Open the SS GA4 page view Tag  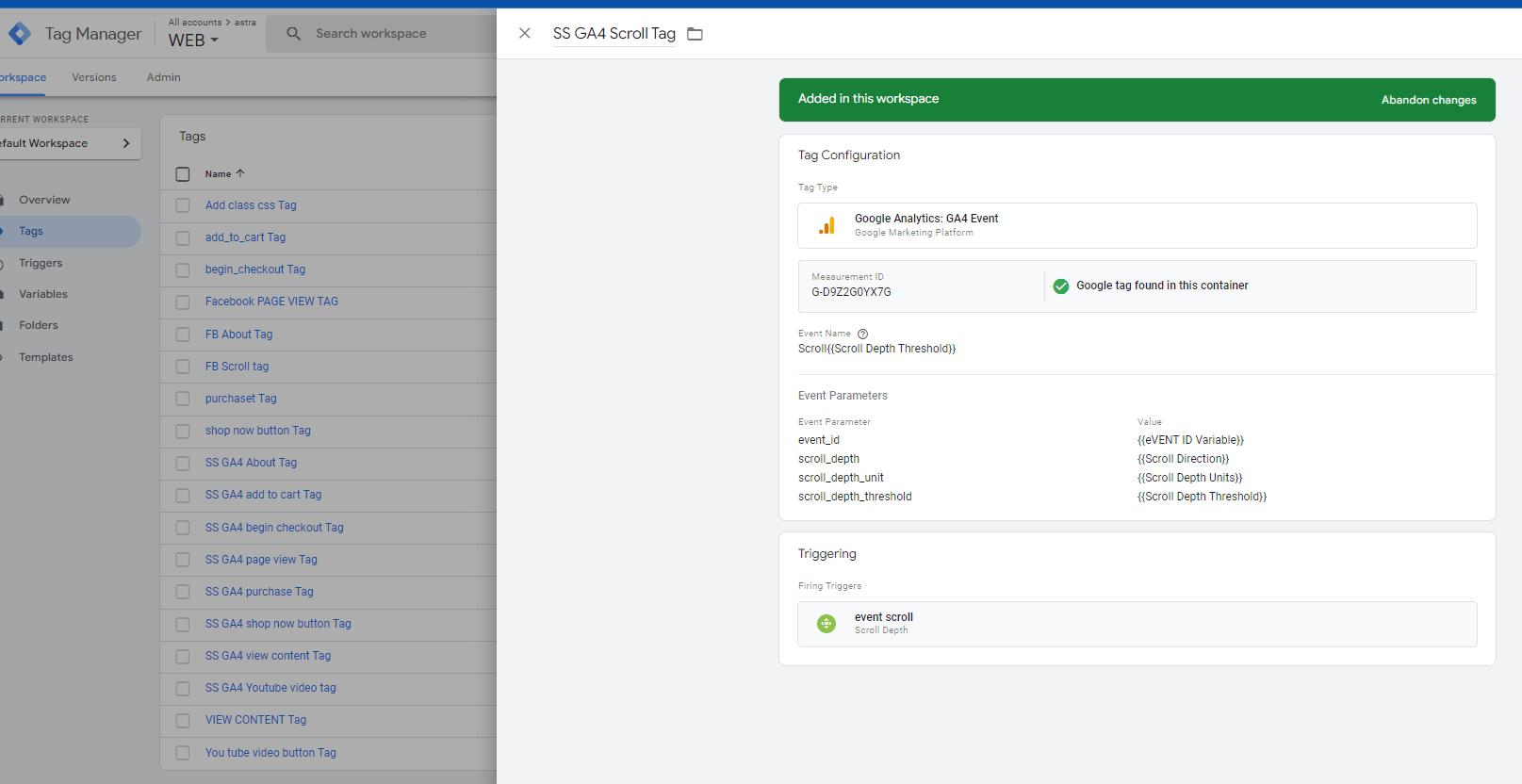click(261, 560)
